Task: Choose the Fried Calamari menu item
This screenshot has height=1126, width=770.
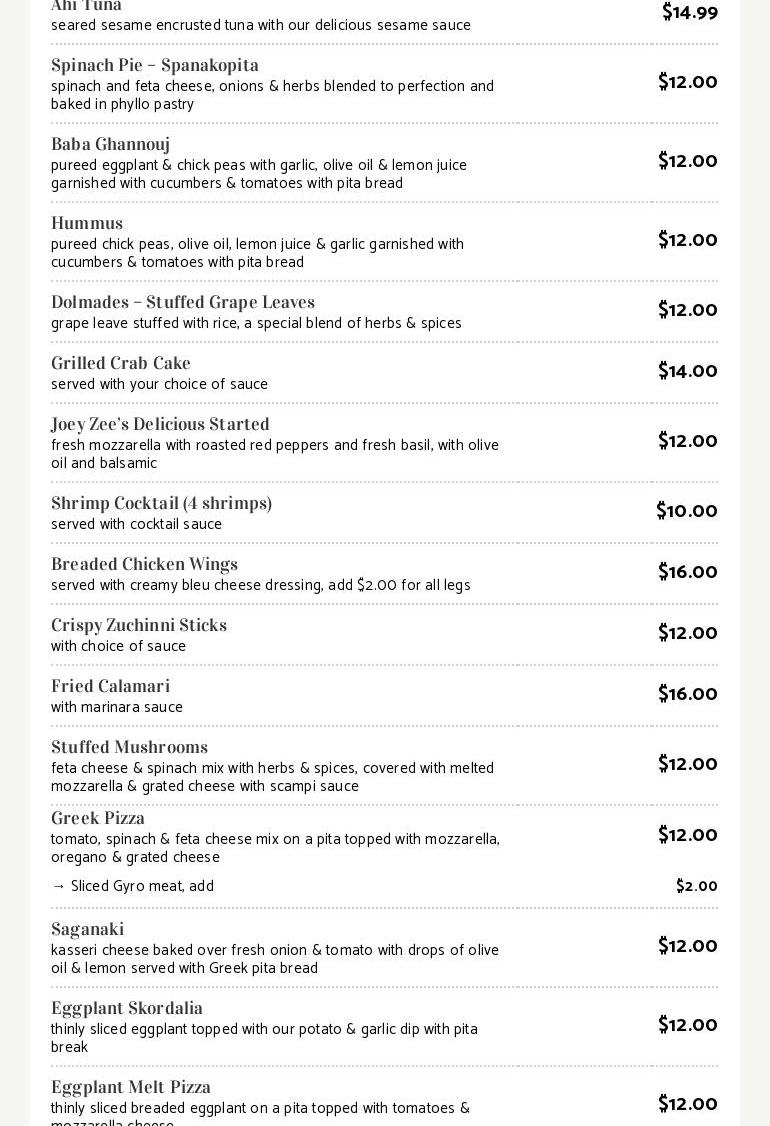Action: click(x=110, y=687)
